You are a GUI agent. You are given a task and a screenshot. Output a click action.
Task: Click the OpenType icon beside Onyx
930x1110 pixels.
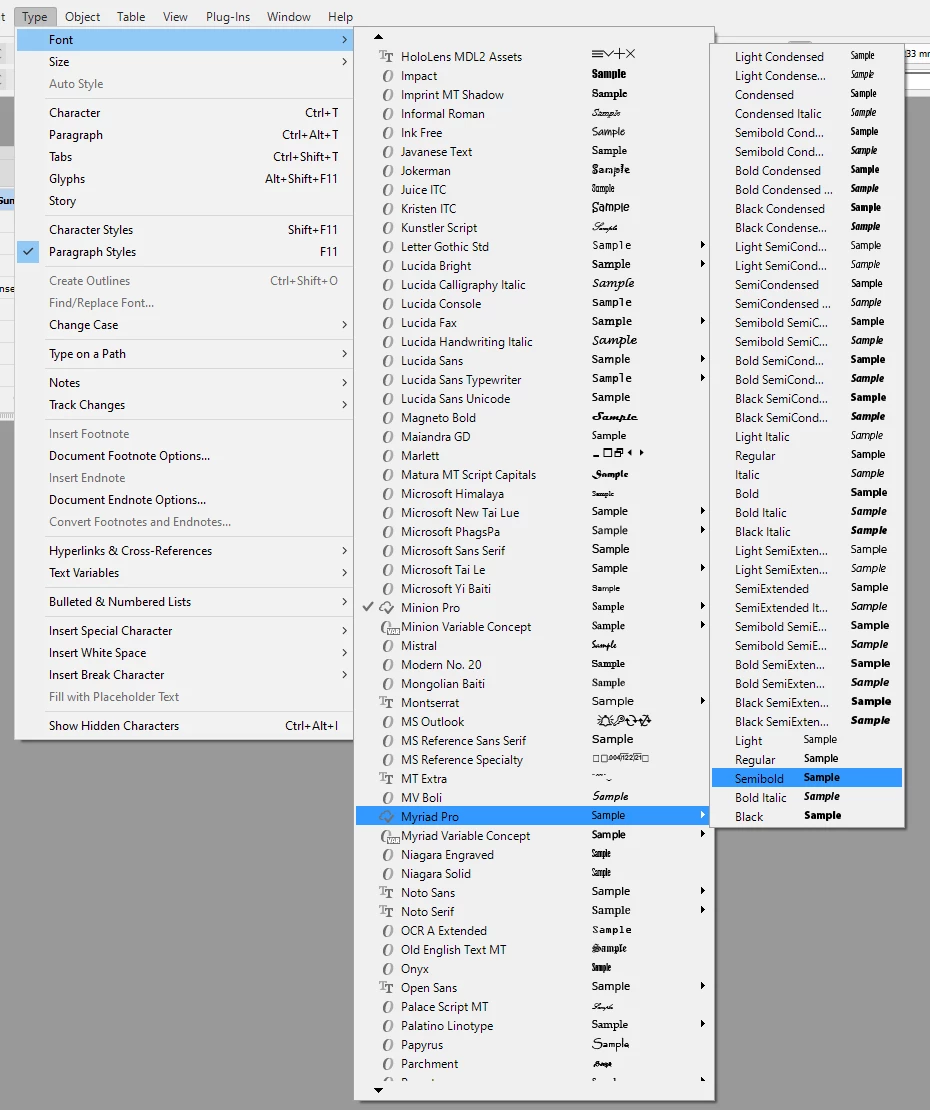click(387, 968)
